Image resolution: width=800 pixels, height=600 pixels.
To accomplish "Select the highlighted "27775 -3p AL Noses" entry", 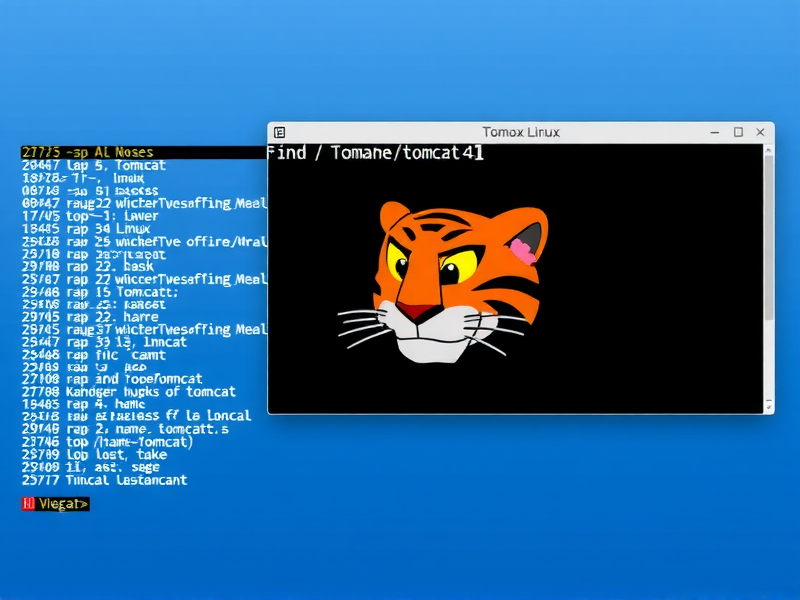I will [x=90, y=152].
